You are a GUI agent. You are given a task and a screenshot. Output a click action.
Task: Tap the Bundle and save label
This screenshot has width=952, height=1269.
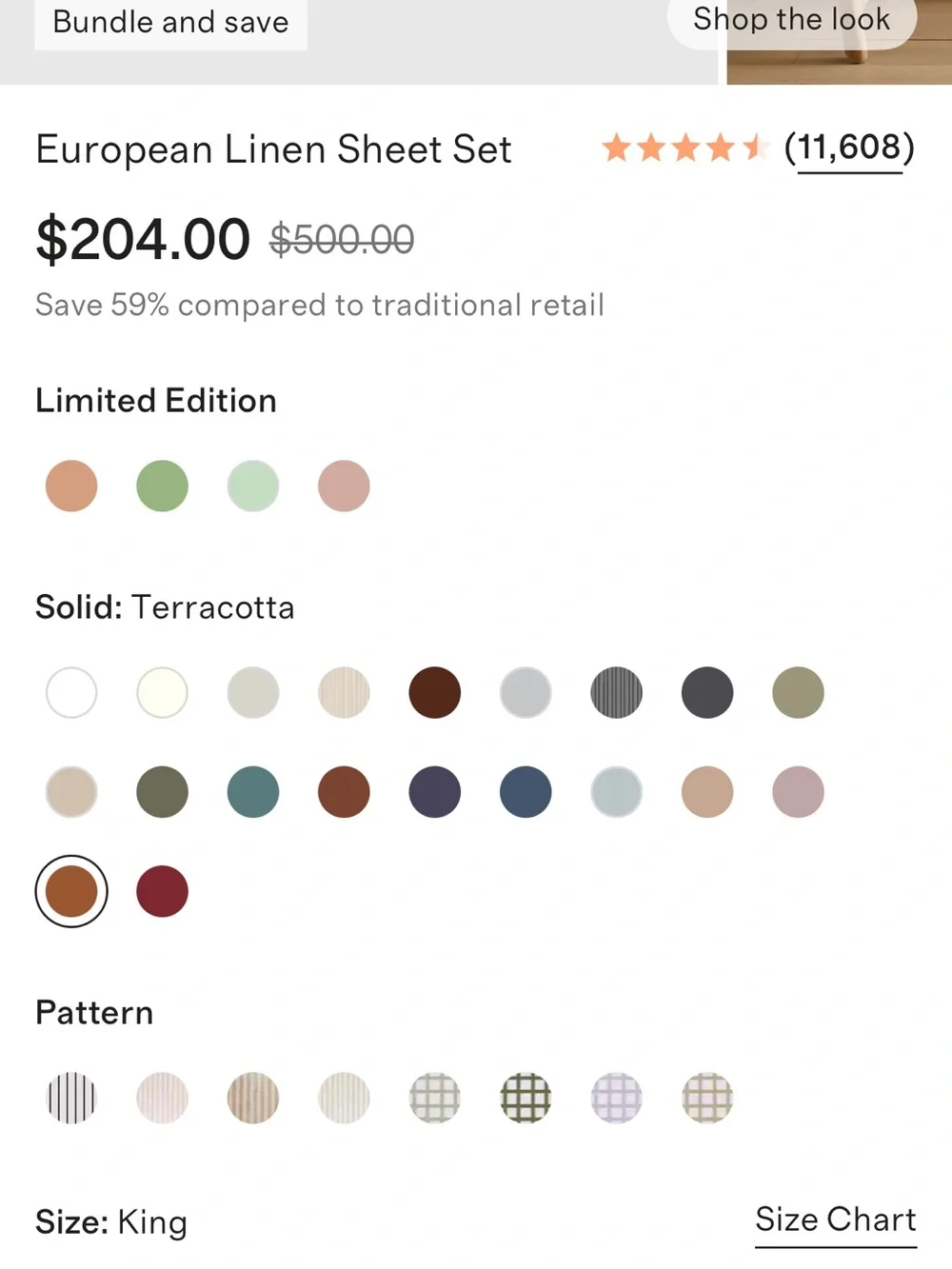click(x=170, y=22)
